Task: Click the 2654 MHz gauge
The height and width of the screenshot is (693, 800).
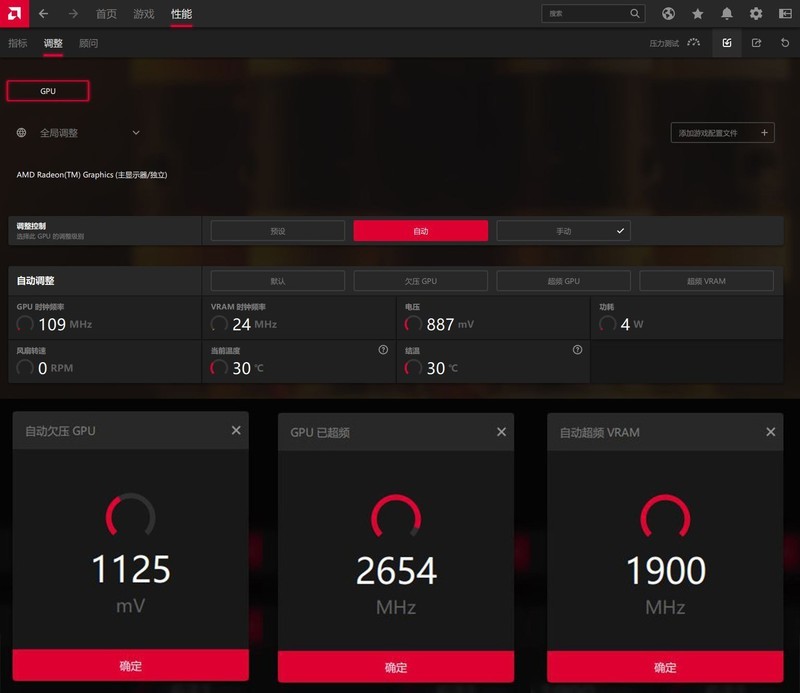Action: 396,515
